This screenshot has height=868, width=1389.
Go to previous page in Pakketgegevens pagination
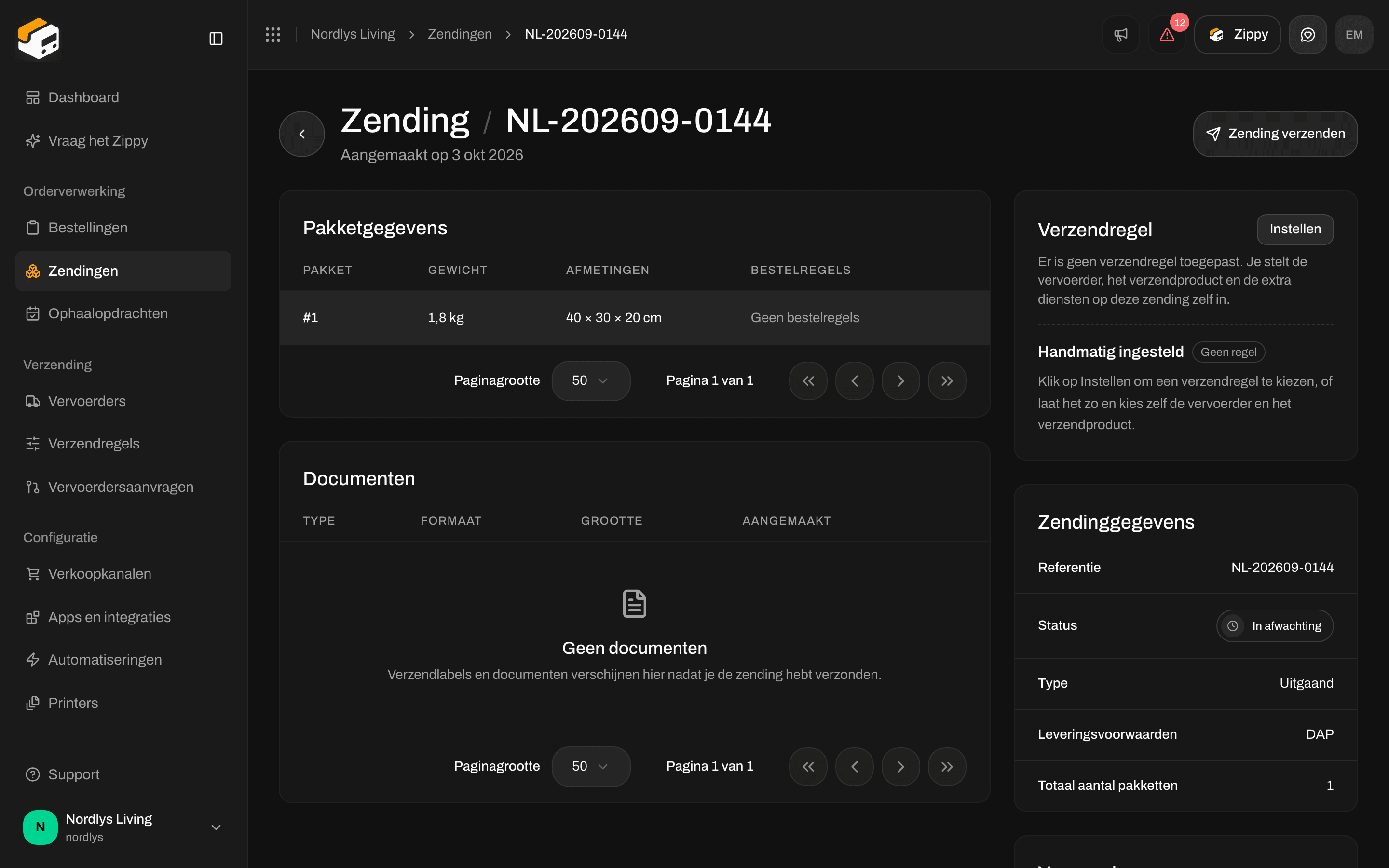coord(855,380)
